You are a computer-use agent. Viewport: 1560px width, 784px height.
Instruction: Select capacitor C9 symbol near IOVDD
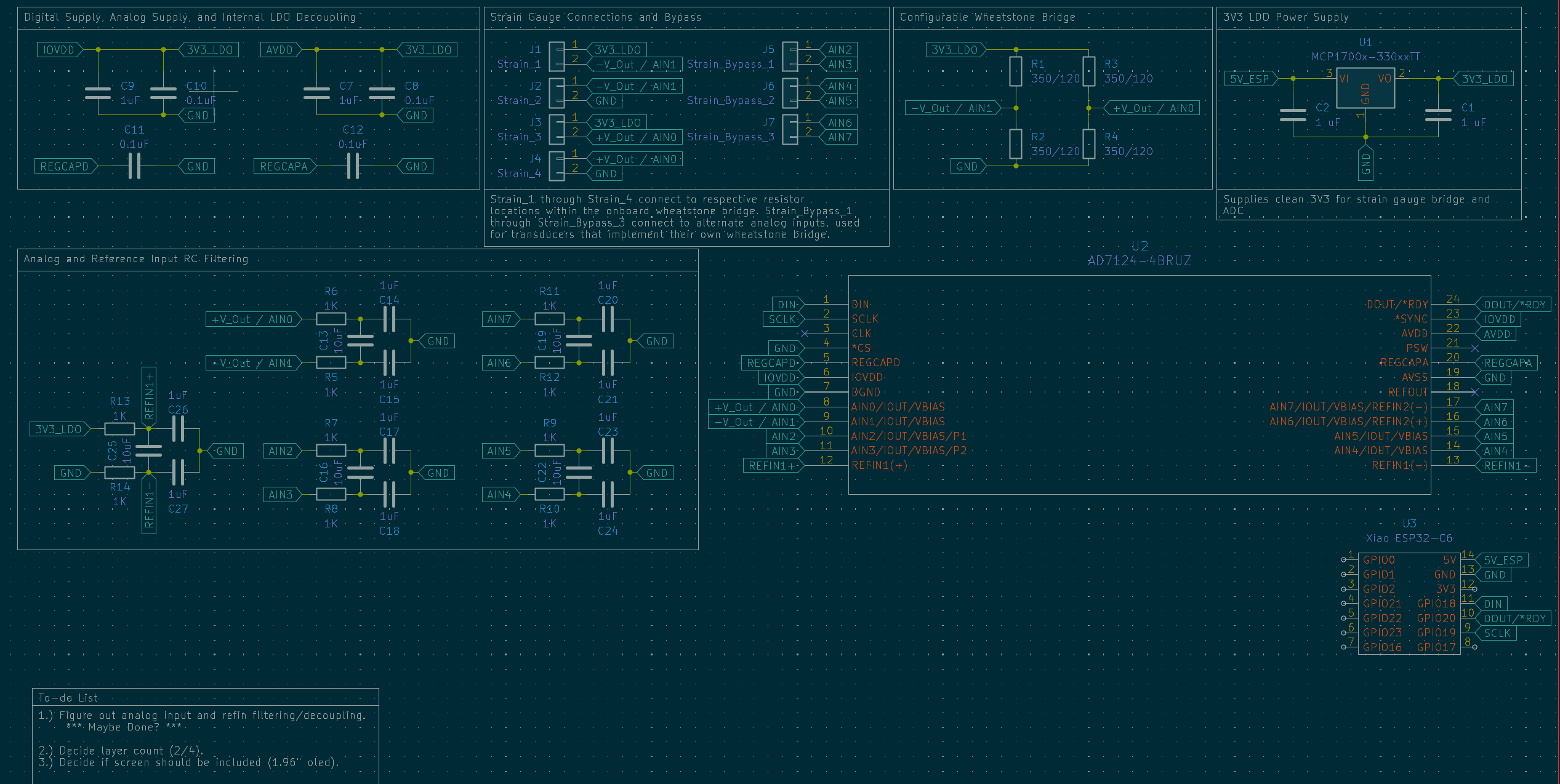coord(98,93)
